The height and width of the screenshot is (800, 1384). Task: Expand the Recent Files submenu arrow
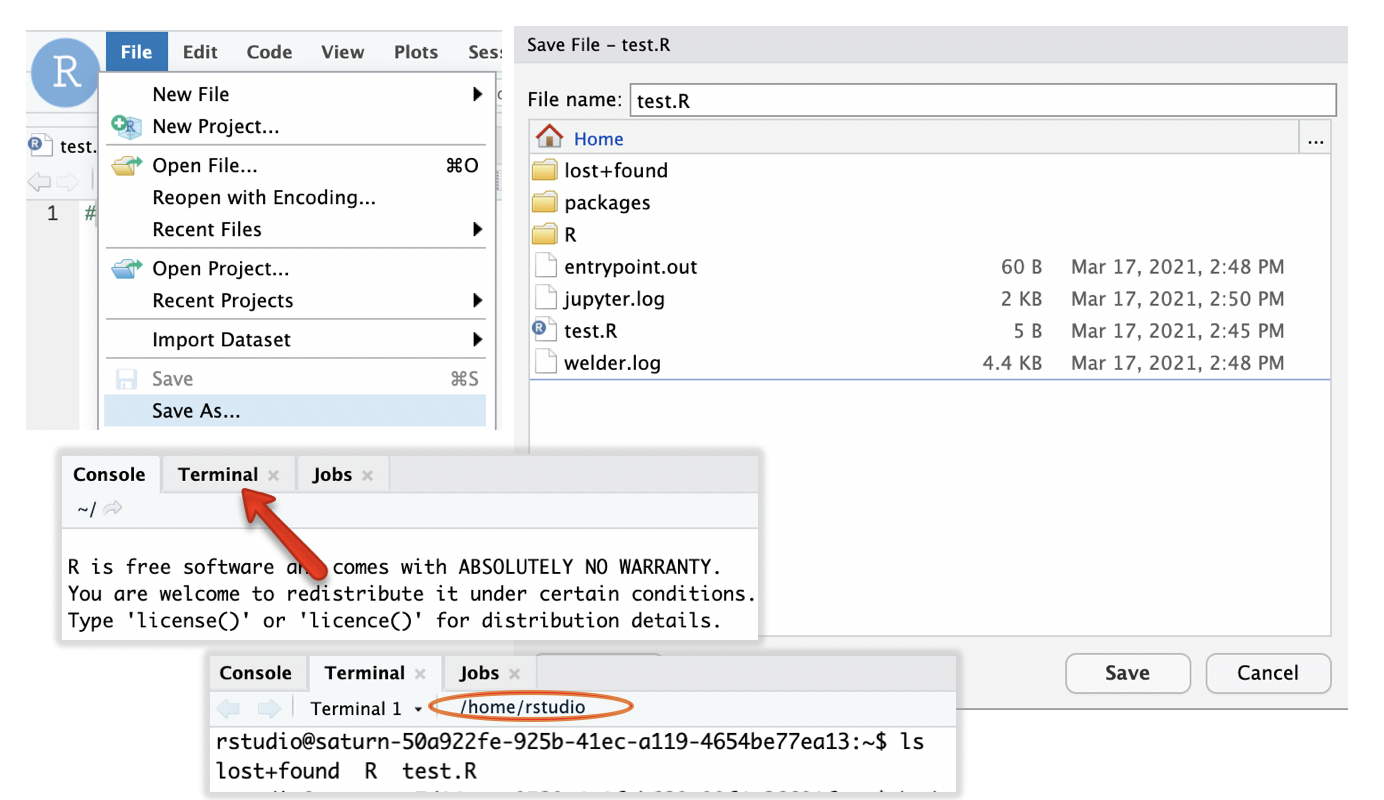click(x=478, y=230)
